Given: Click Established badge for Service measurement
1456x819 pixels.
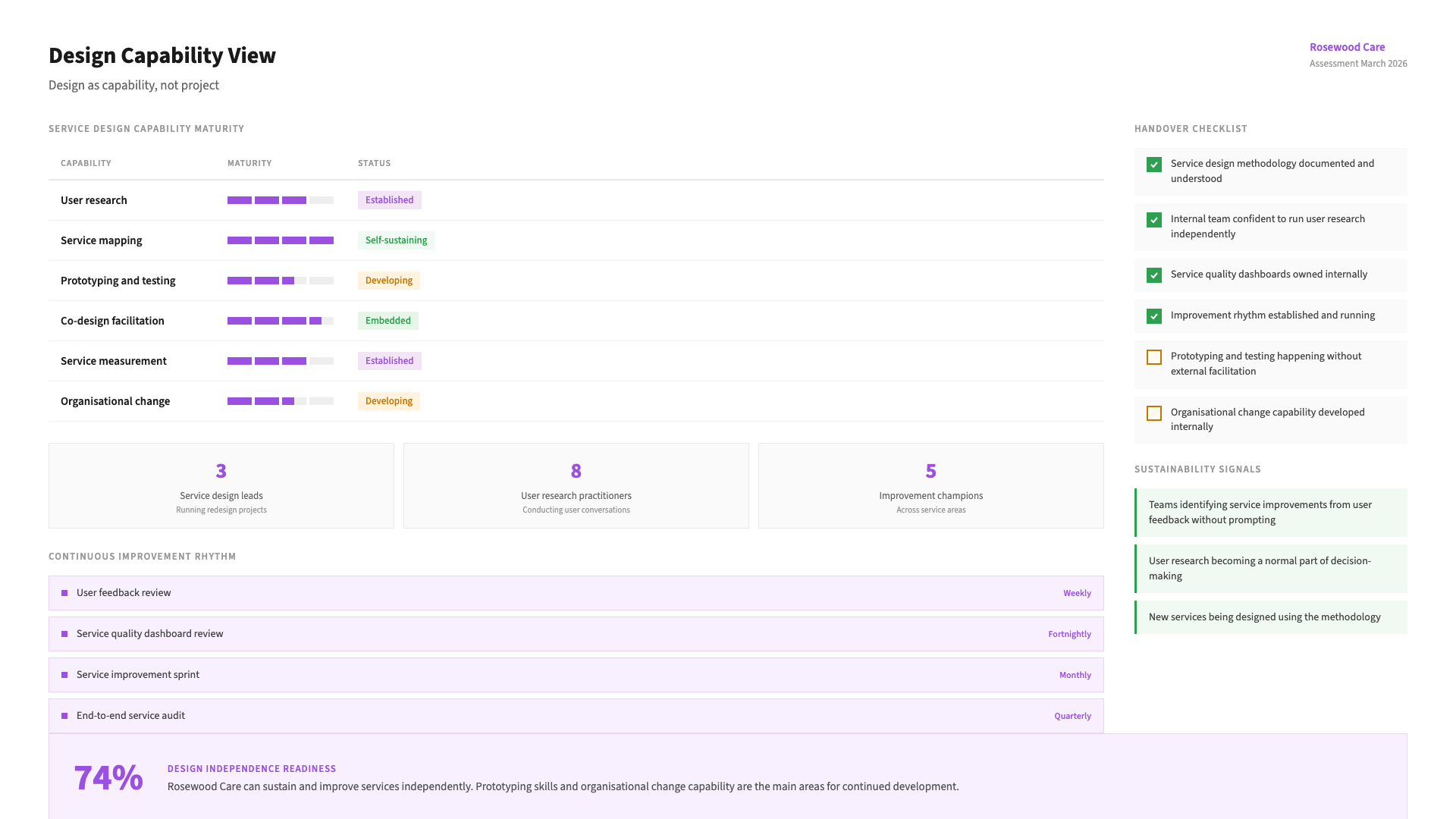Looking at the screenshot, I should click(390, 361).
